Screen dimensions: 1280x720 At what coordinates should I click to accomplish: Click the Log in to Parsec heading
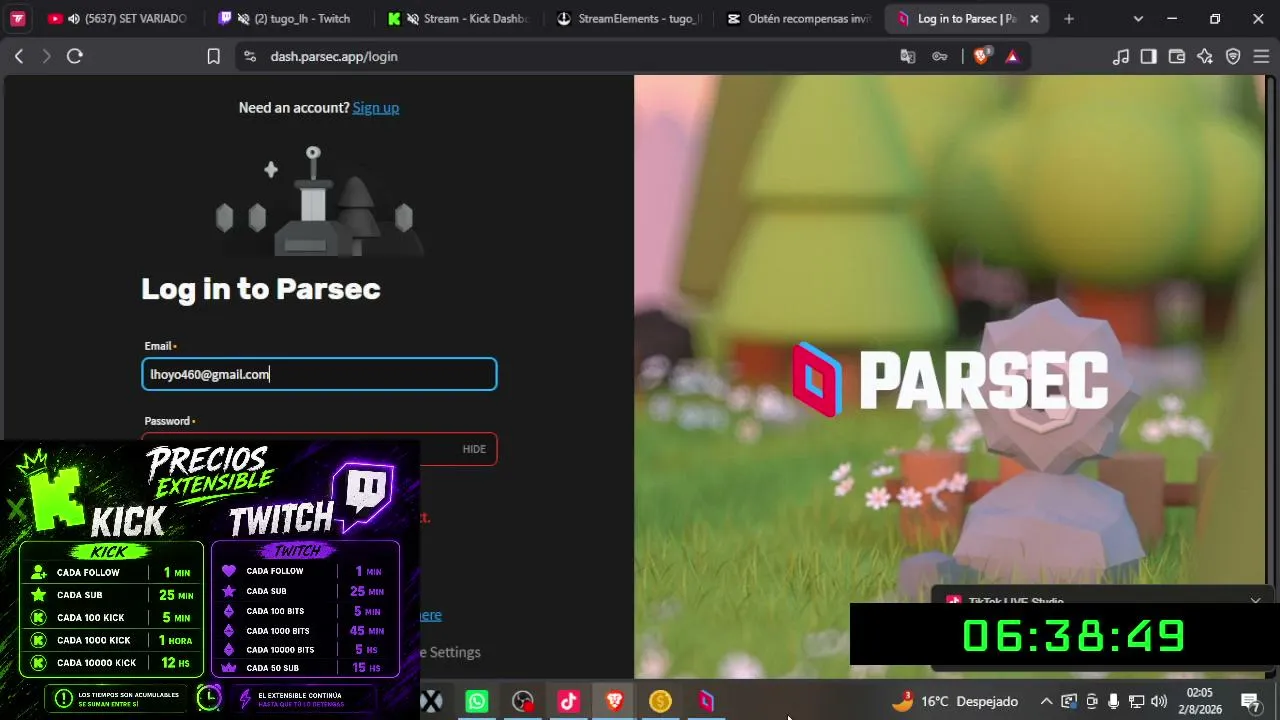tap(261, 289)
